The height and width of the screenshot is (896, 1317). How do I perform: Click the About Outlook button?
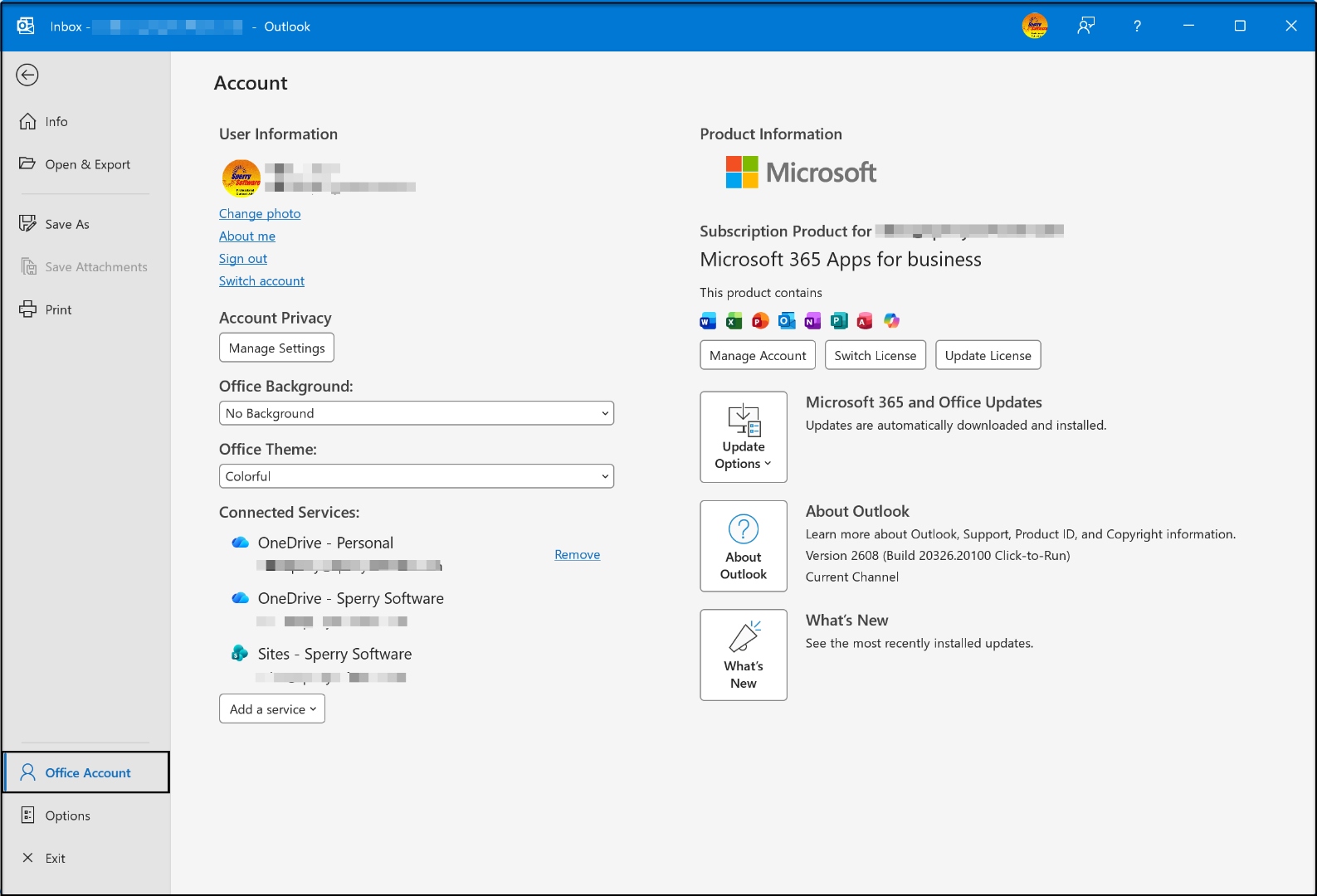[744, 546]
